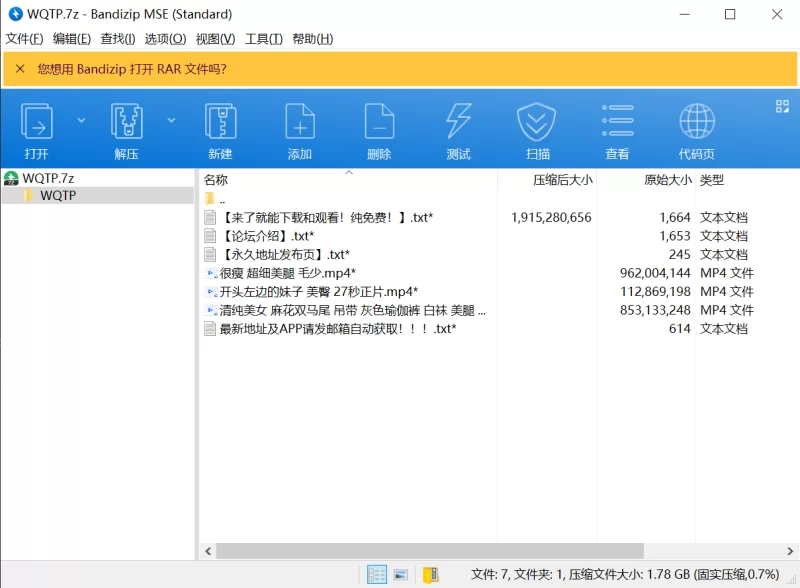The image size is (800, 588).
Task: Click the Bandizip logo in the title bar
Action: pos(16,14)
